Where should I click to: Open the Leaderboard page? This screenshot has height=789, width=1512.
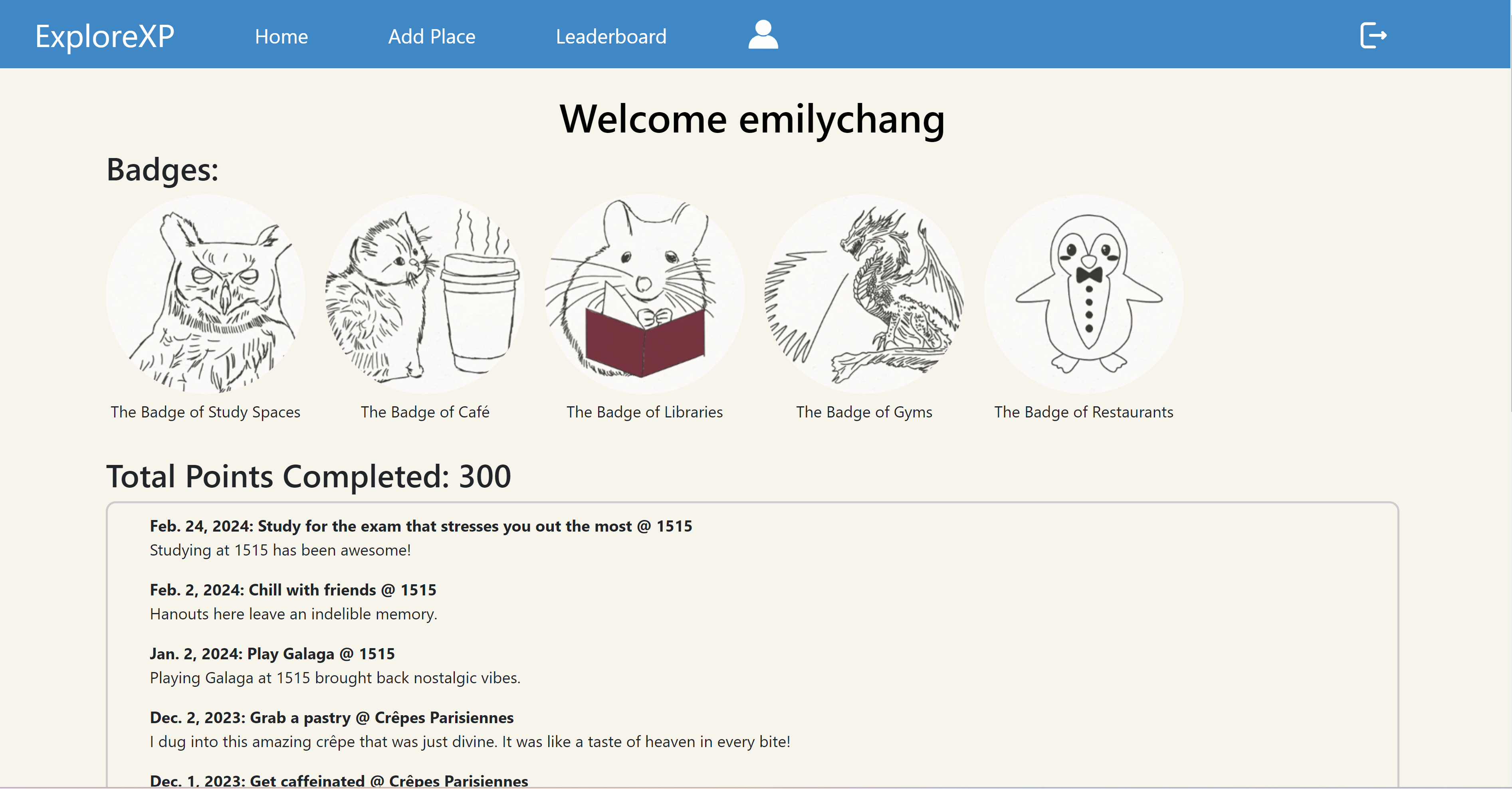coord(610,37)
